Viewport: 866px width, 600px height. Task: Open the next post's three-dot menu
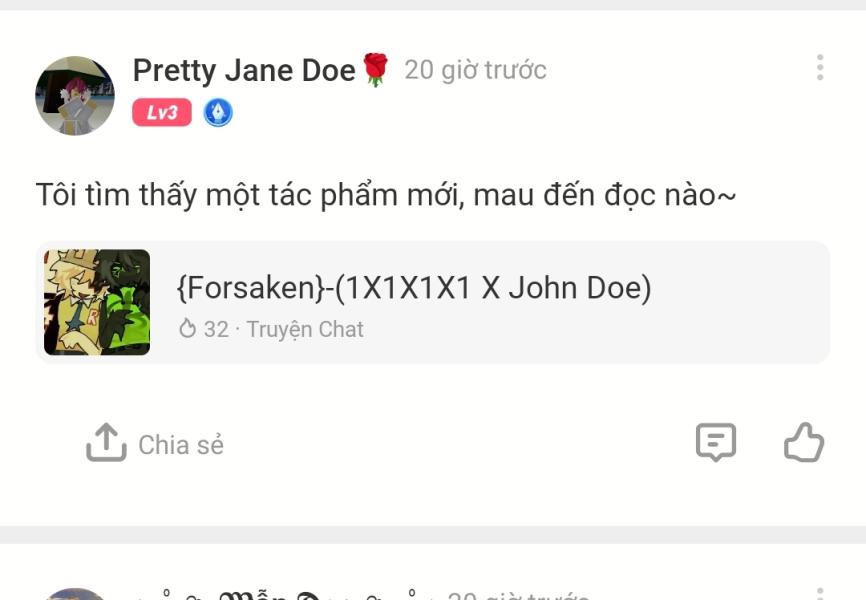coord(820,594)
